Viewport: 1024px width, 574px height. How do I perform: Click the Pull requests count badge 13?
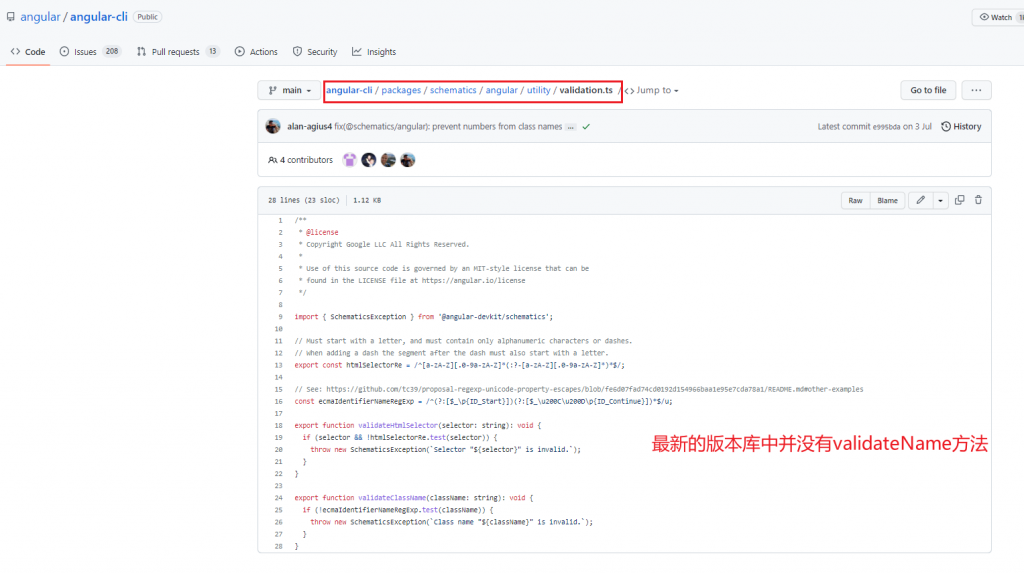212,51
